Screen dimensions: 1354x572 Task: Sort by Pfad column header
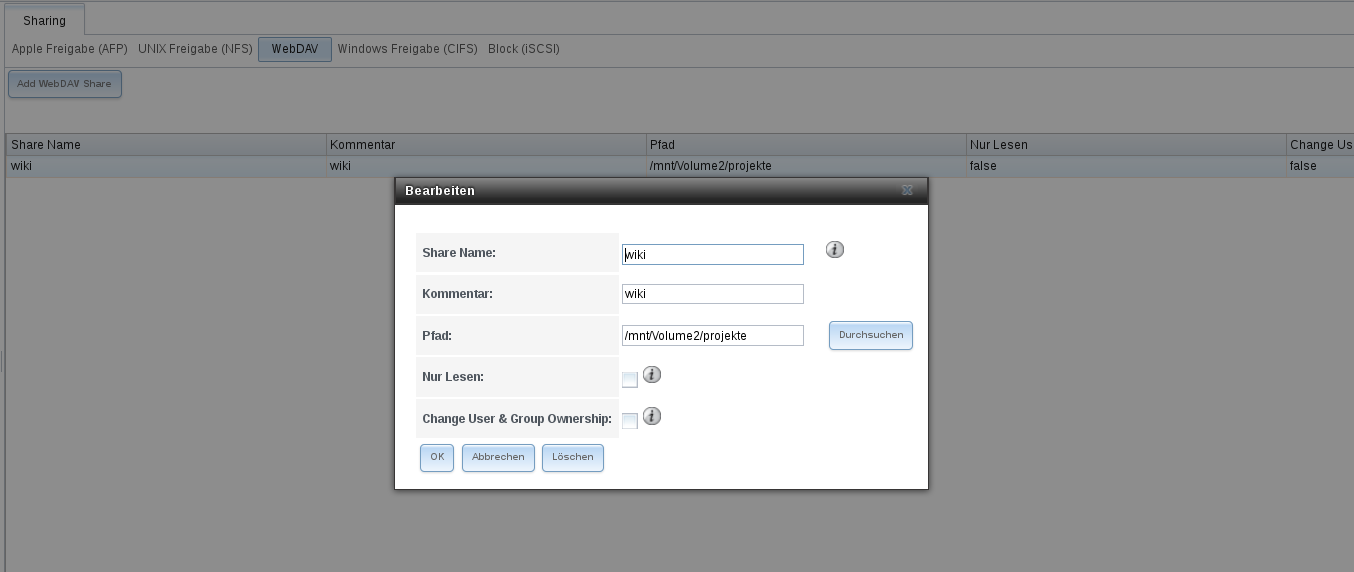[x=806, y=145]
